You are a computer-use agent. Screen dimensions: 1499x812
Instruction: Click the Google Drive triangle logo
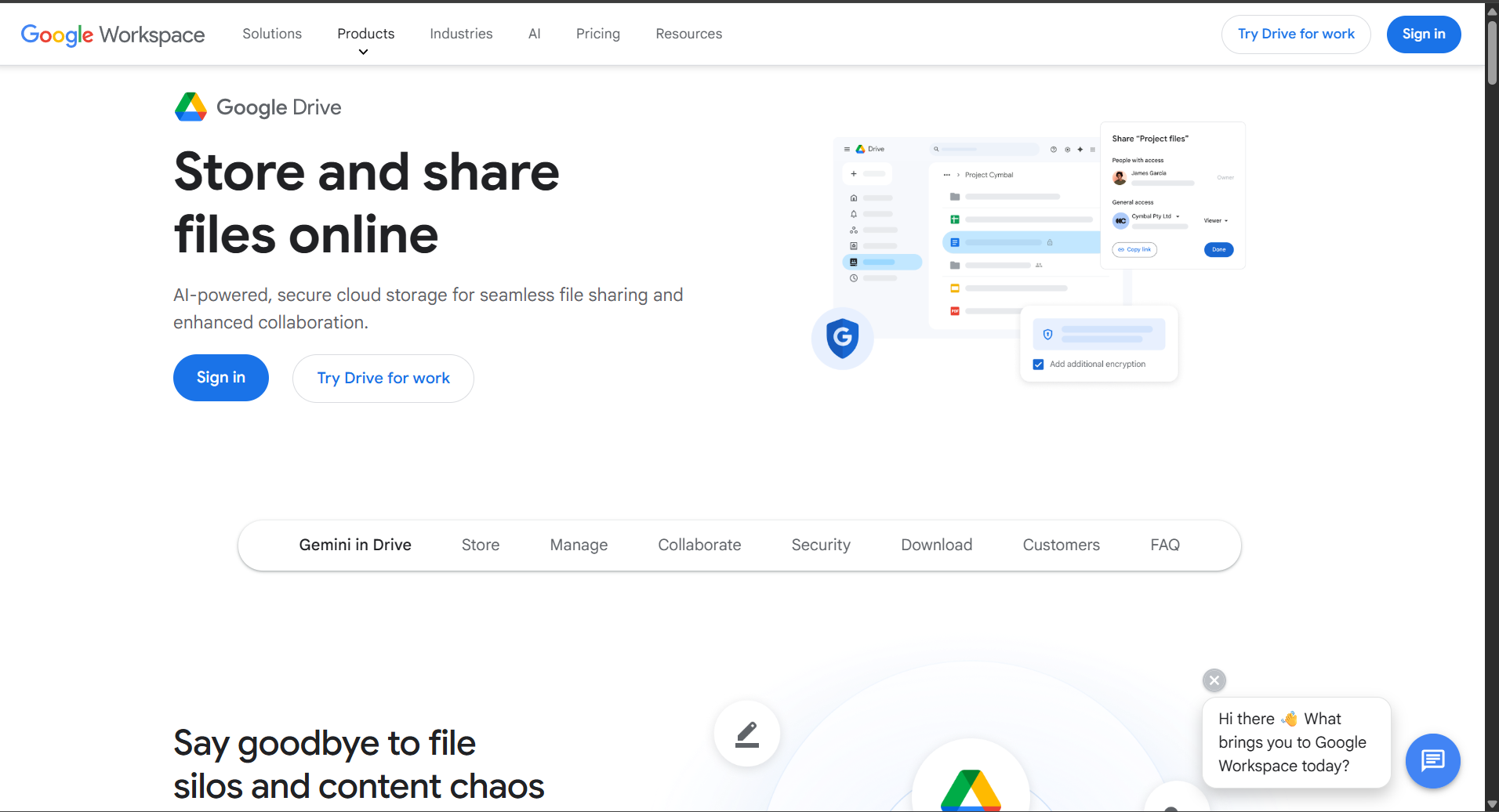[x=191, y=107]
